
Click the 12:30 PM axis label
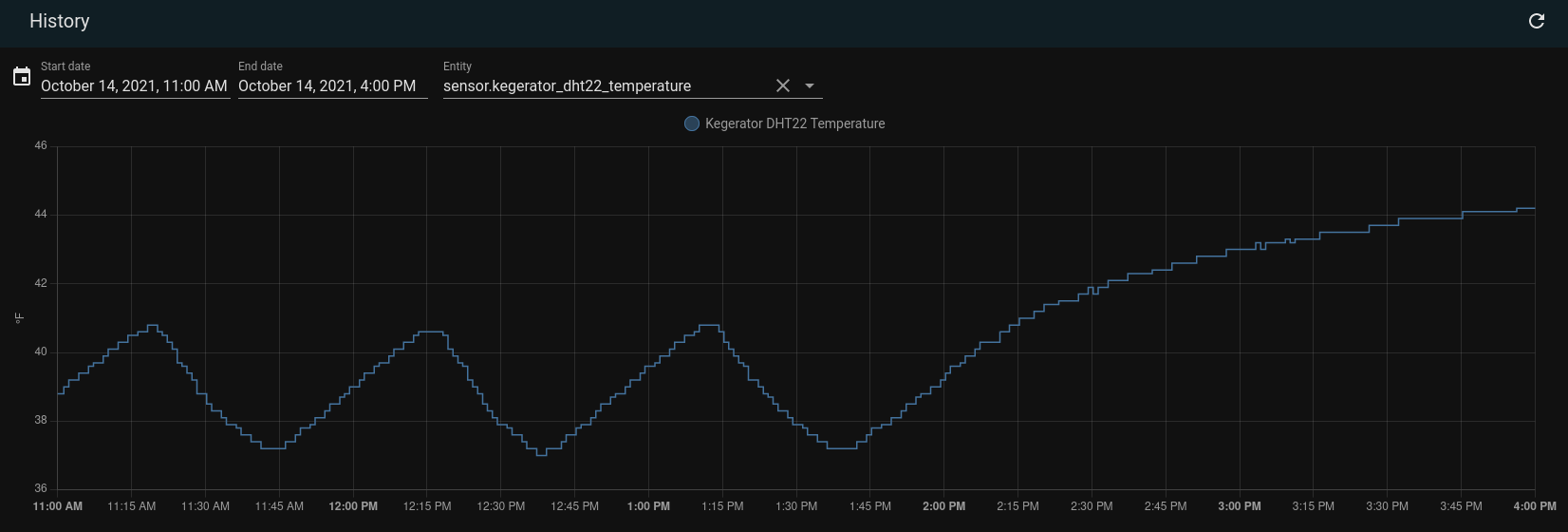[x=501, y=506]
